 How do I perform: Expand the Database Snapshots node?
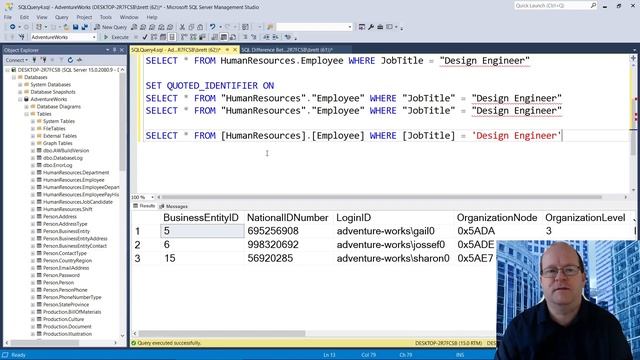coord(20,92)
